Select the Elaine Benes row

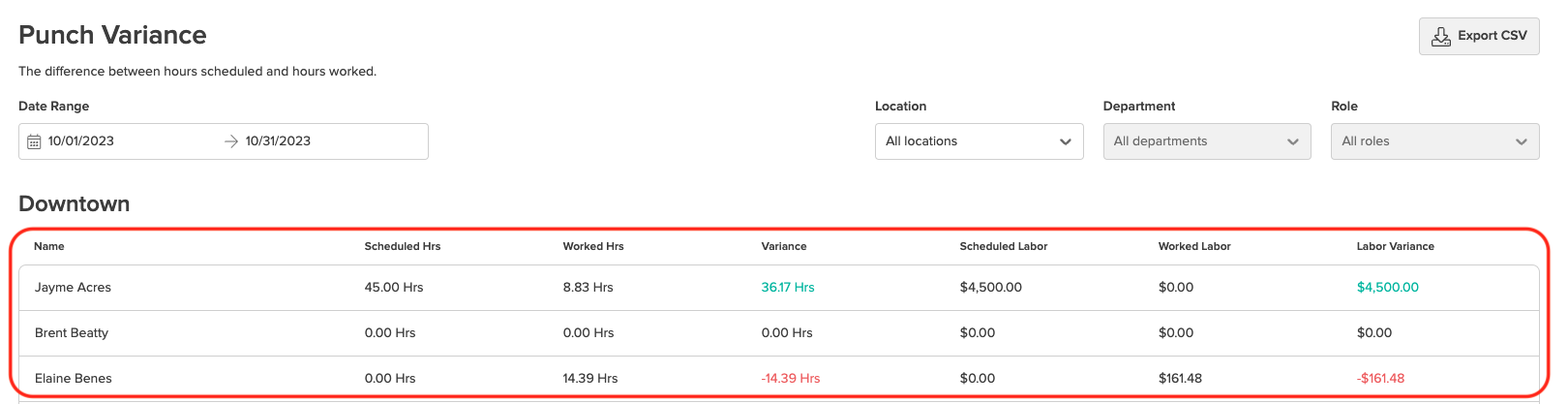point(74,379)
